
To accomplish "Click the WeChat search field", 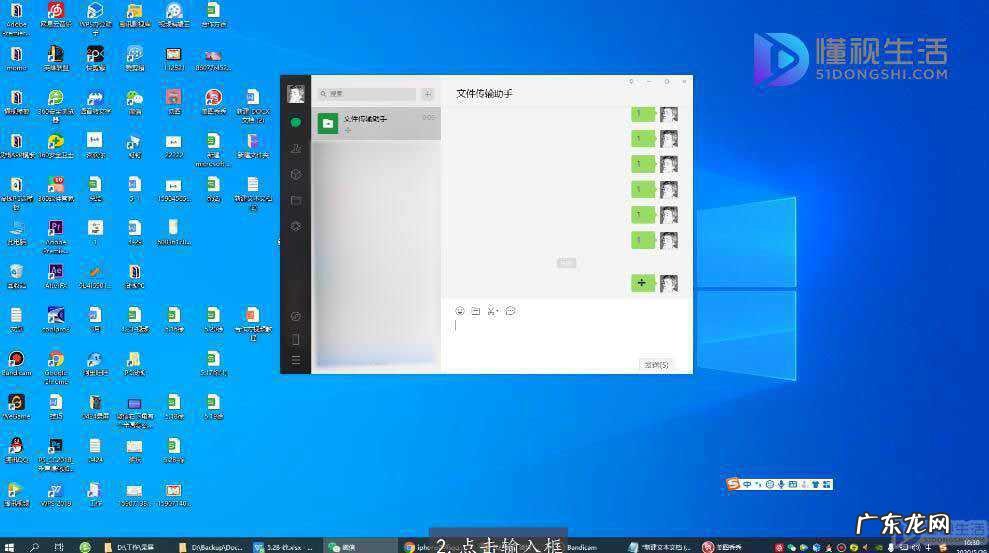I will pyautogui.click(x=368, y=94).
